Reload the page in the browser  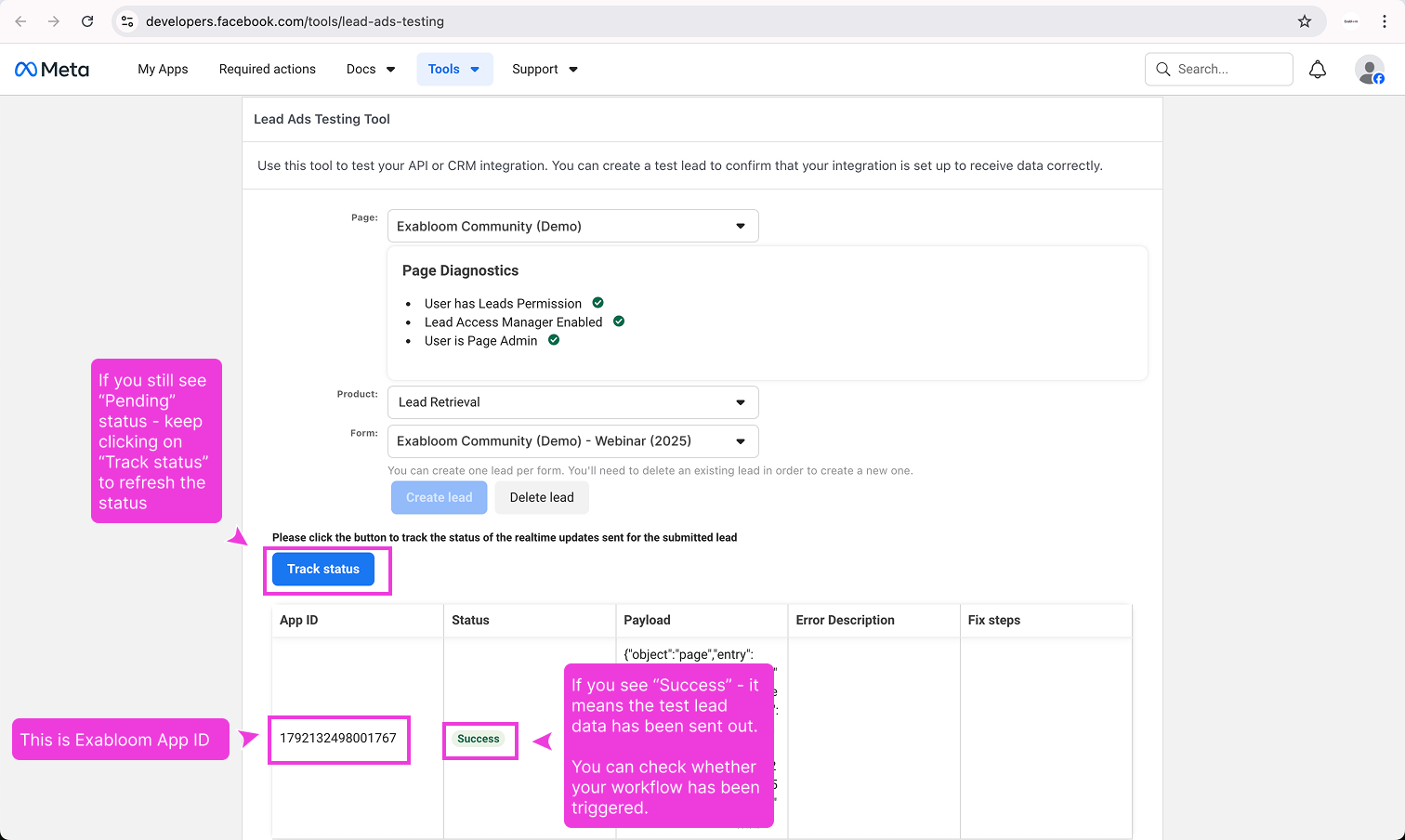tap(87, 21)
